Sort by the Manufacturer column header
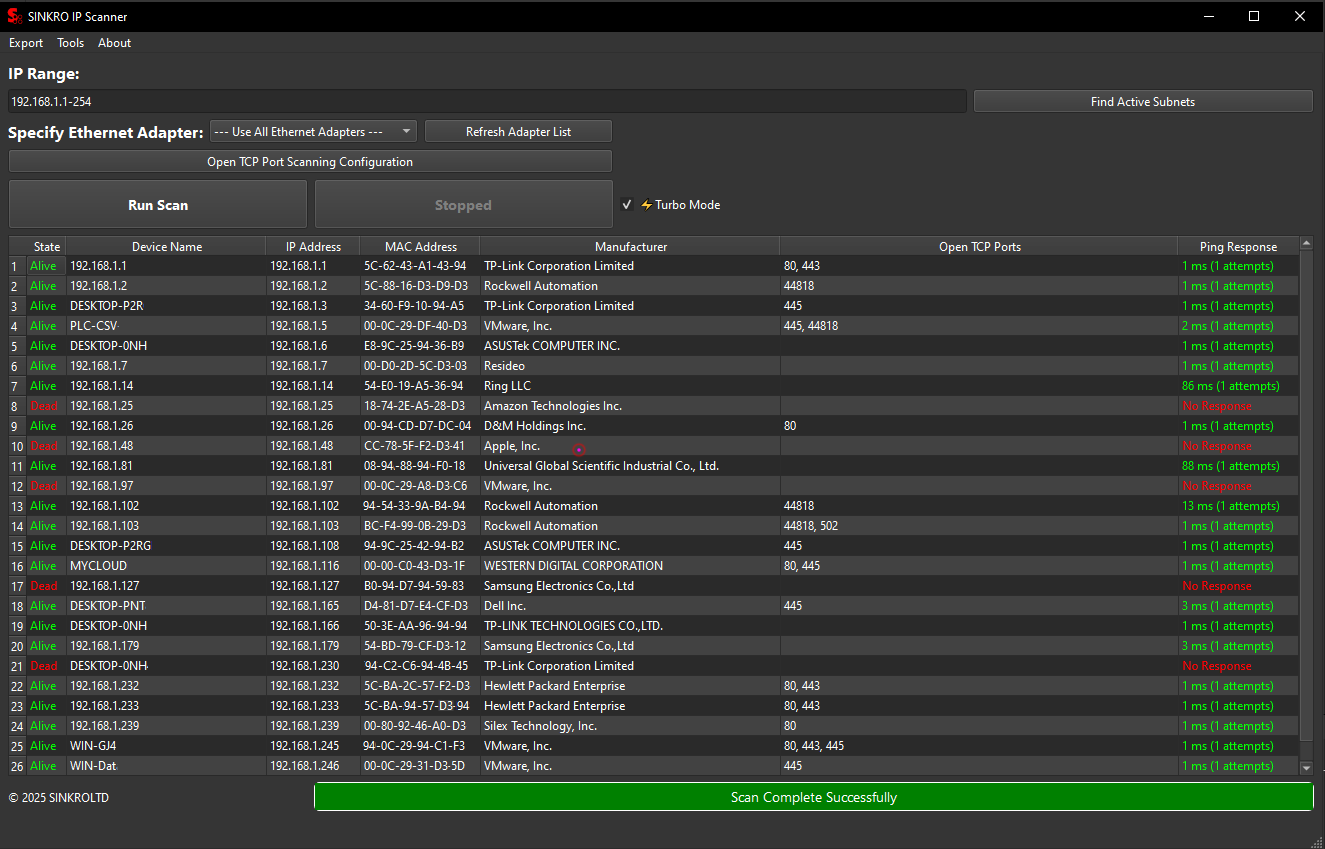Image resolution: width=1325 pixels, height=849 pixels. (x=630, y=246)
